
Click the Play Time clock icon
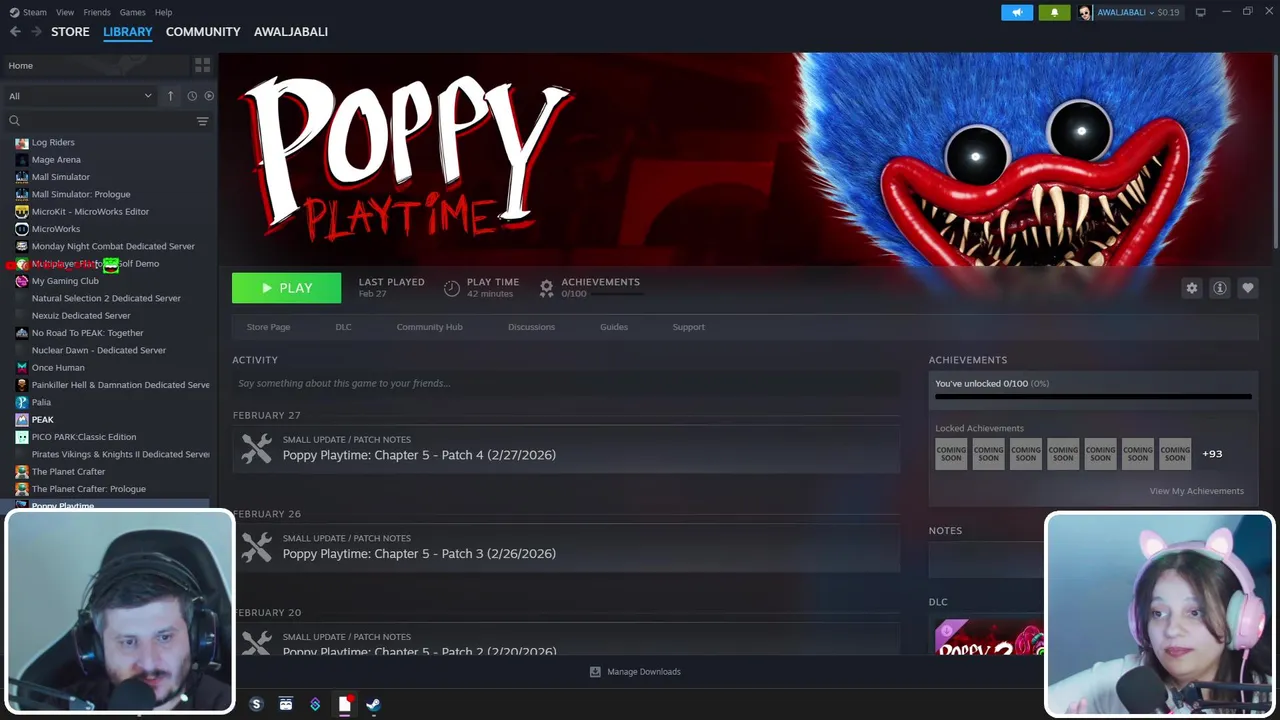[452, 288]
